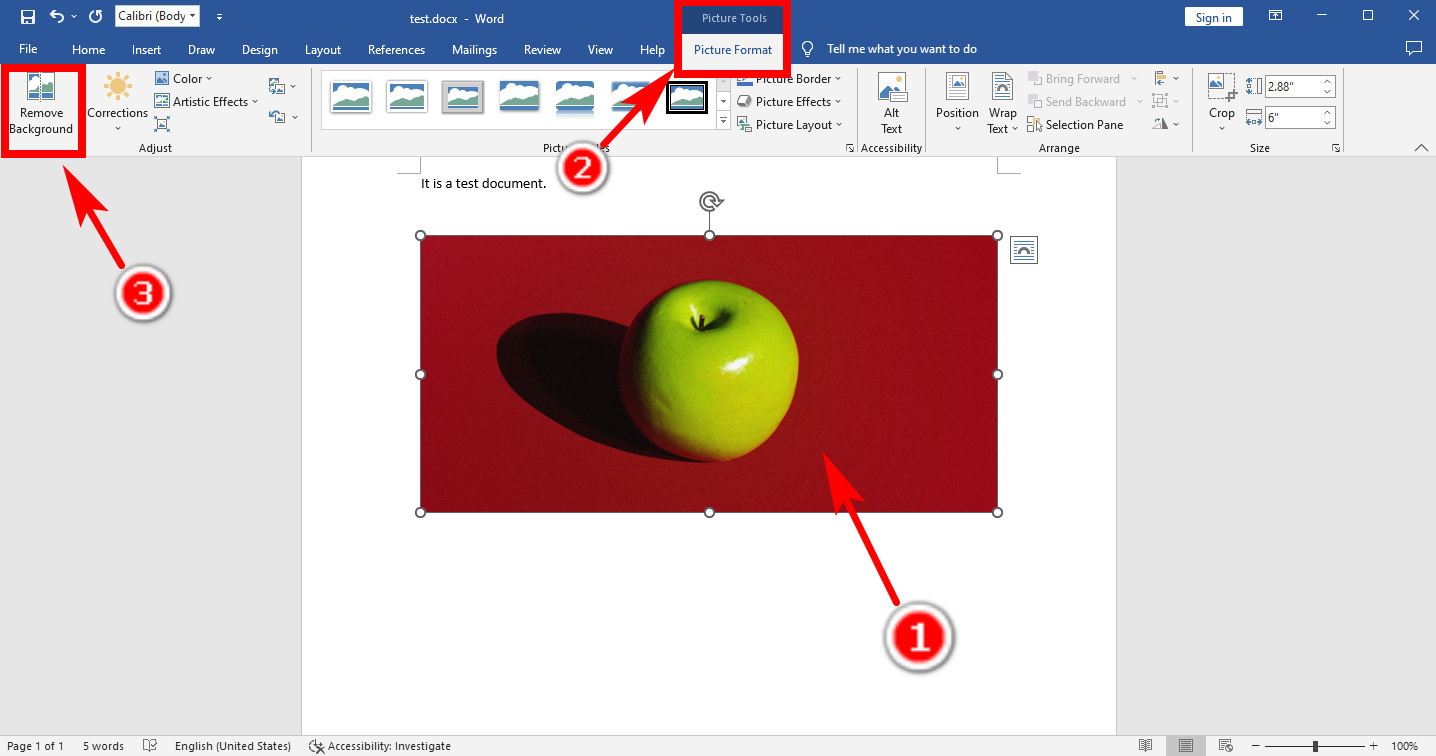The width and height of the screenshot is (1436, 756).
Task: Open the Comments pane icon
Action: pos(1413,48)
